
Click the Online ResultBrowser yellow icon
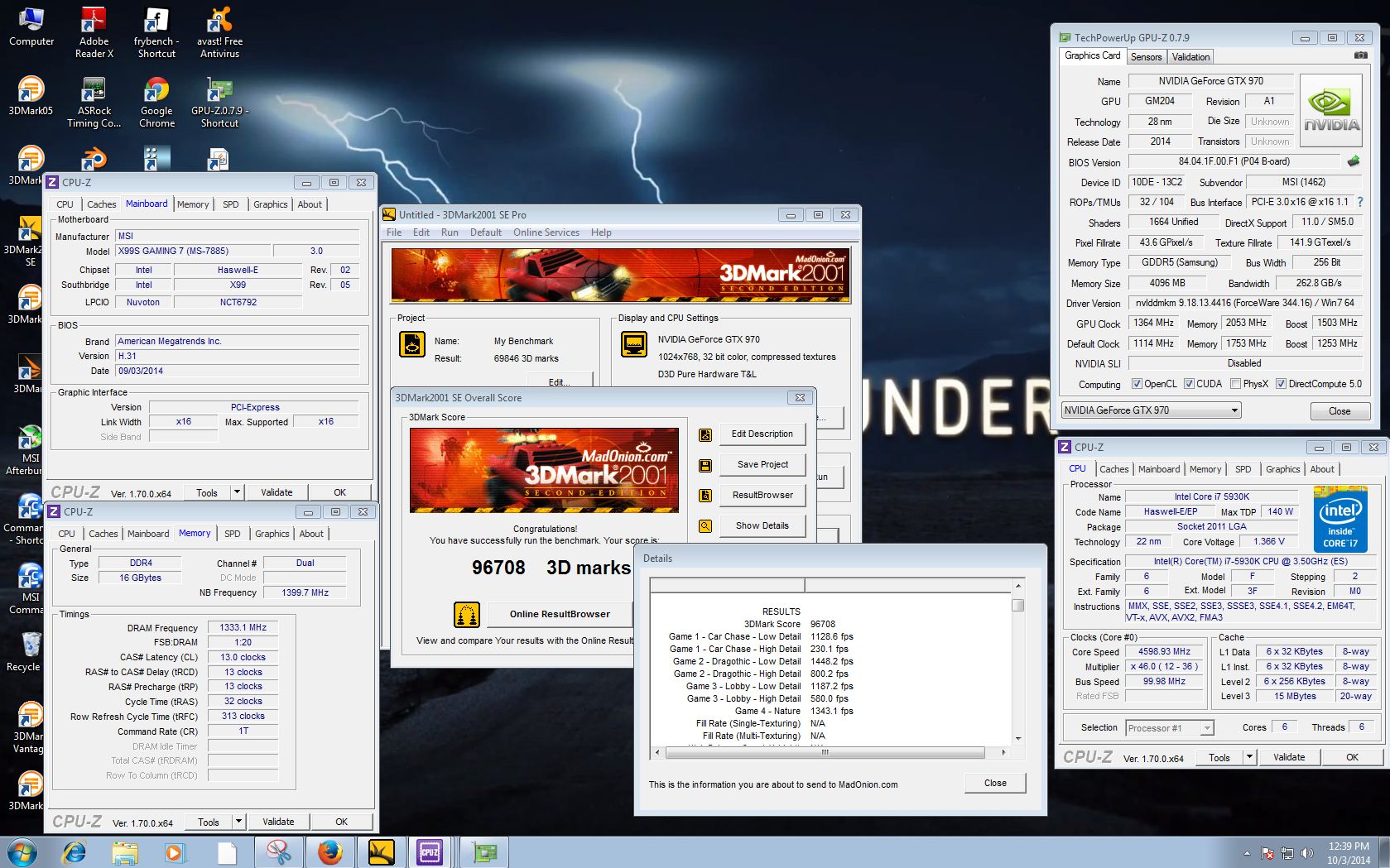(x=467, y=615)
